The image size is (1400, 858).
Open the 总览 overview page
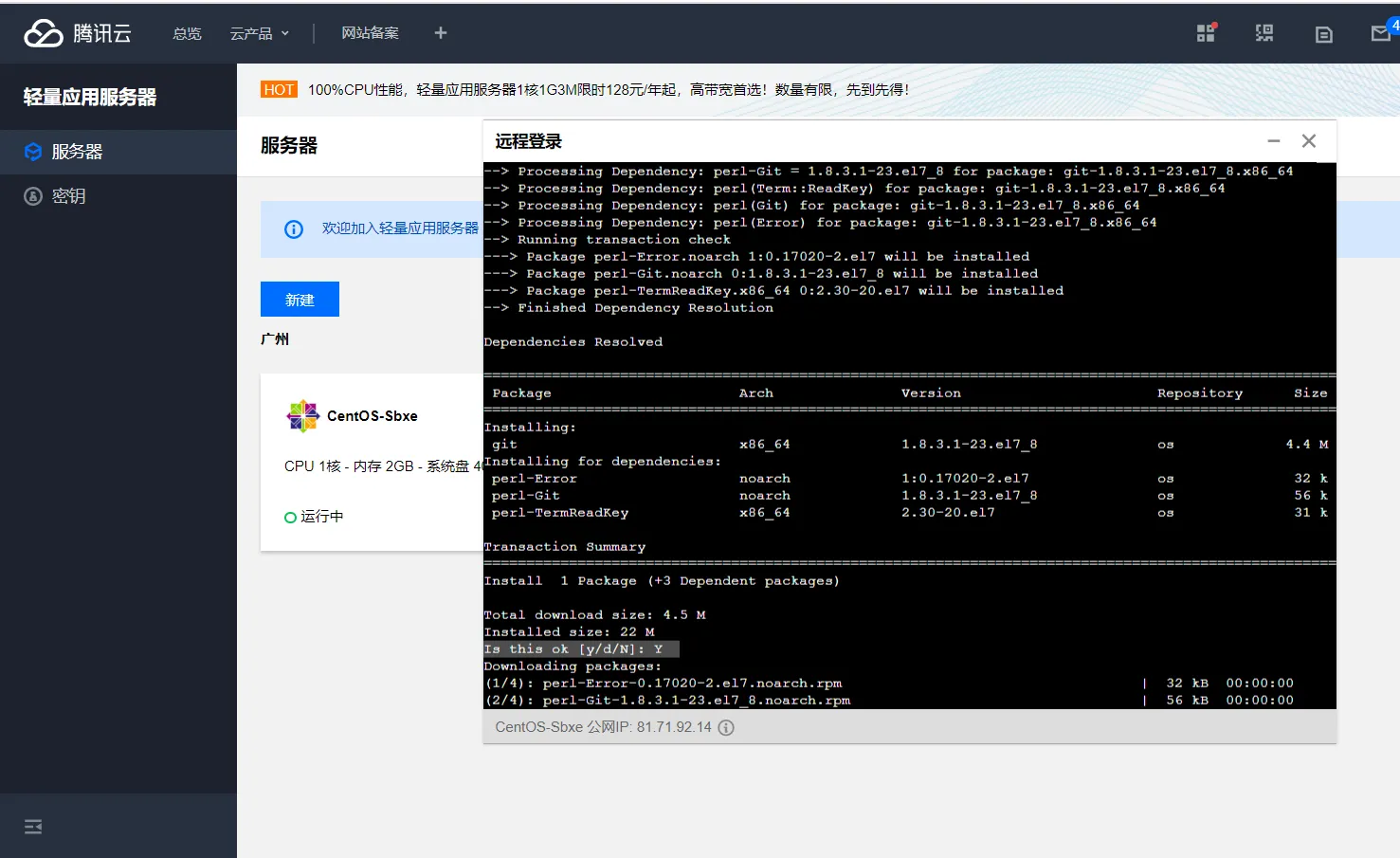point(187,33)
